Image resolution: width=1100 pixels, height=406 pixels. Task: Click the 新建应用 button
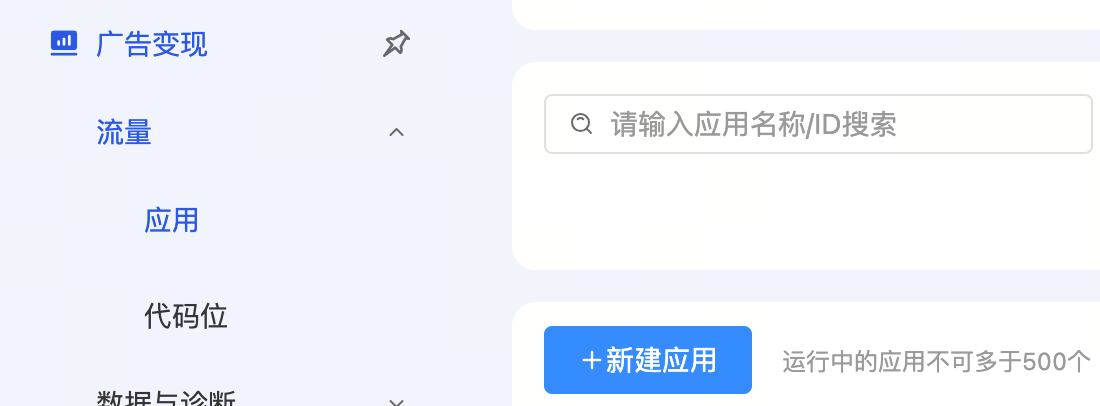648,360
